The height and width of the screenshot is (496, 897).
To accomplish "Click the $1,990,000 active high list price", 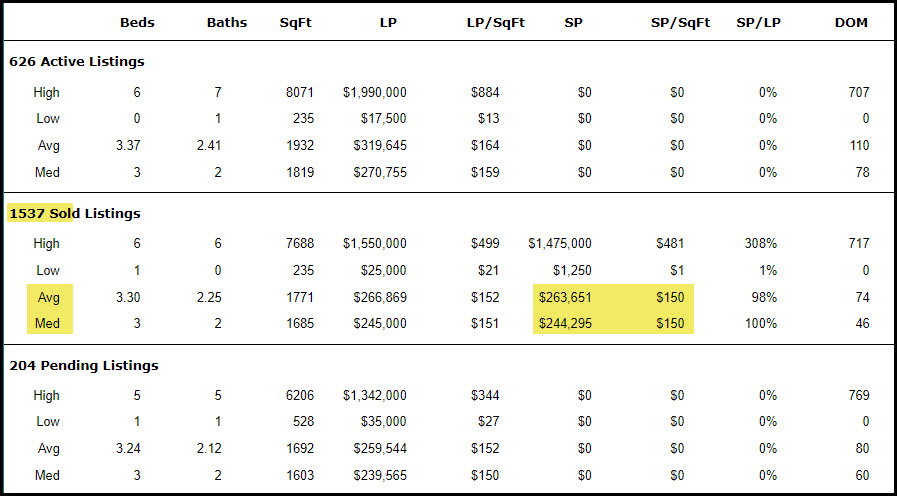I will 374,92.
